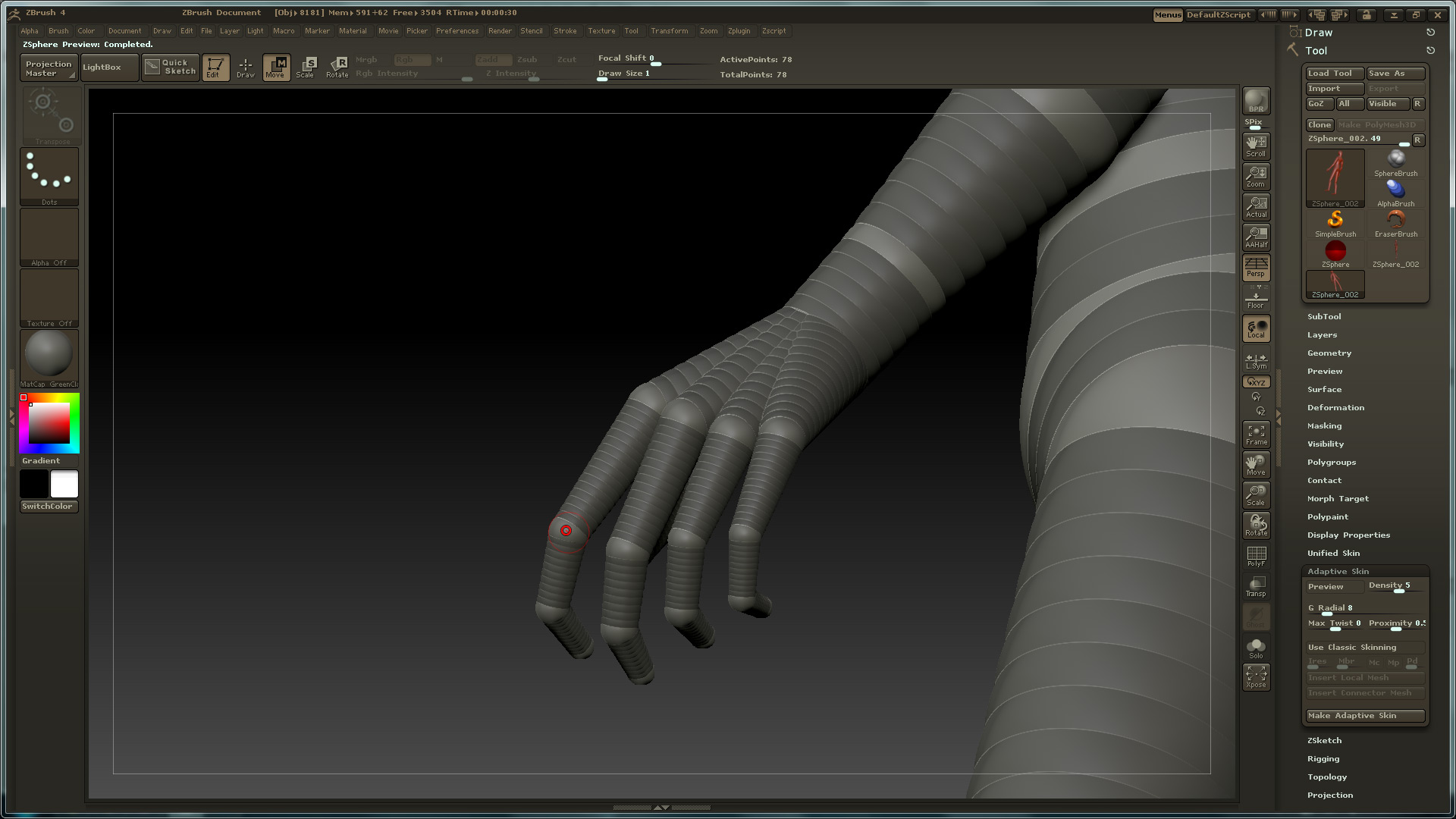The image size is (1456, 819).
Task: Expand the Deformation section
Action: [1335, 407]
